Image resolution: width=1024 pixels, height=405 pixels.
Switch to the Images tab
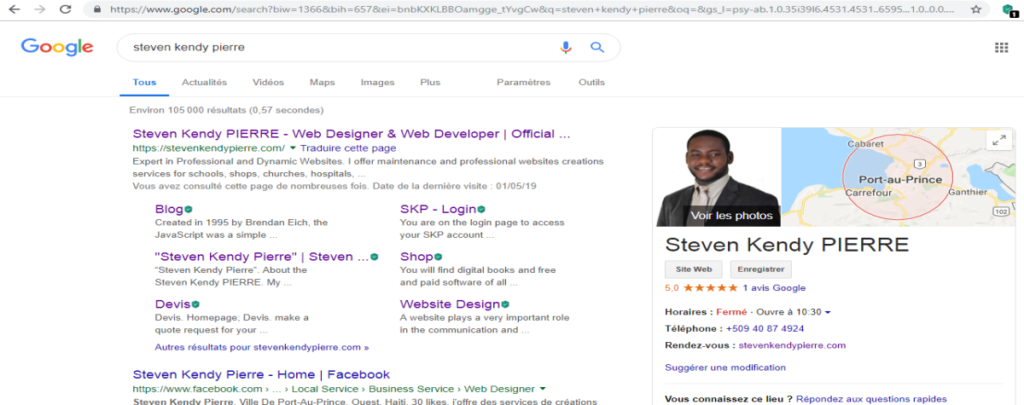pyautogui.click(x=377, y=82)
